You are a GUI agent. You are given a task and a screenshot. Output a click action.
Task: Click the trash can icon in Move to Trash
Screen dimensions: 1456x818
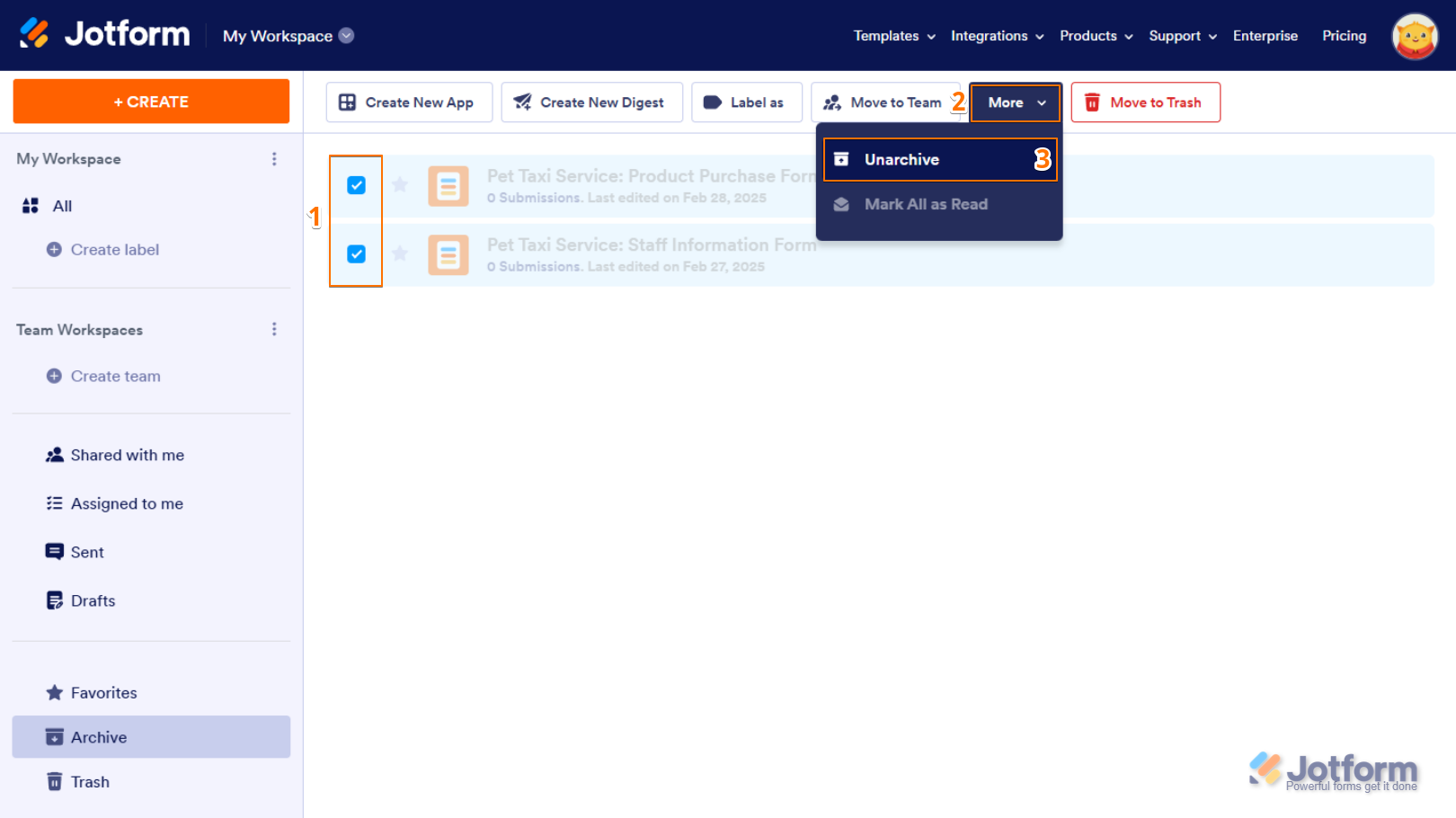click(1092, 102)
